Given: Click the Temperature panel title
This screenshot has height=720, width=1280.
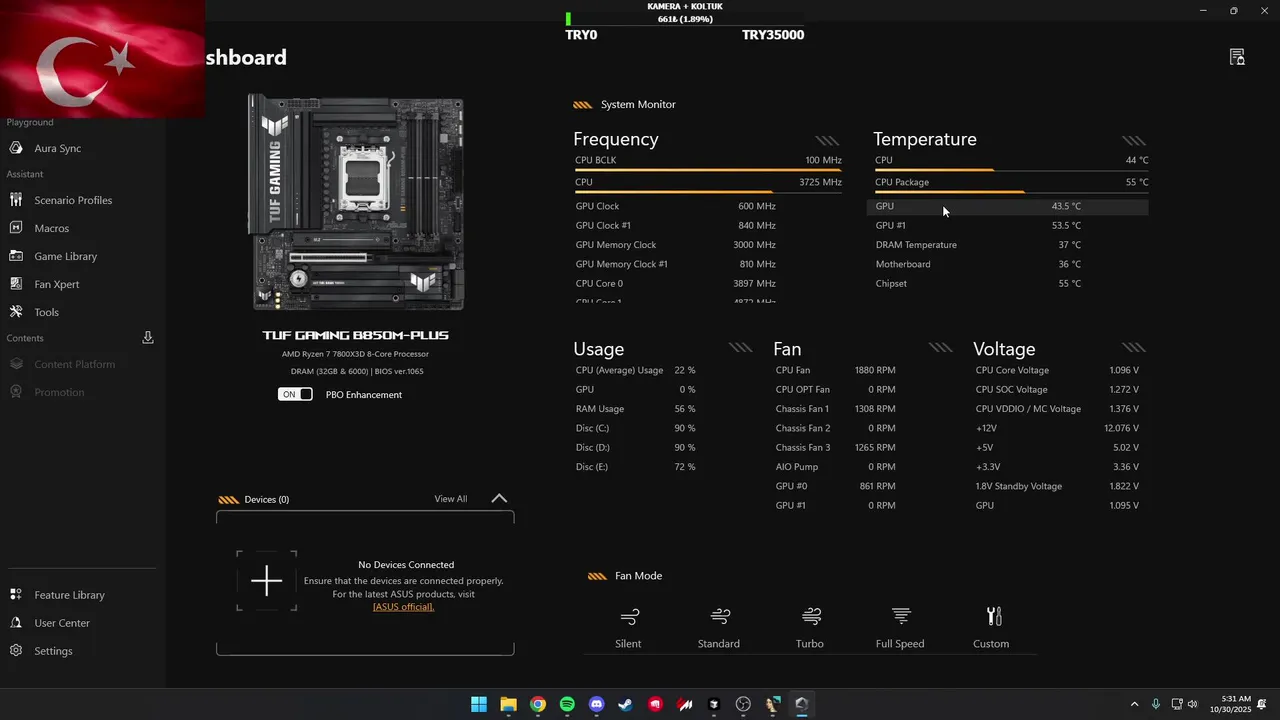Looking at the screenshot, I should coord(925,139).
